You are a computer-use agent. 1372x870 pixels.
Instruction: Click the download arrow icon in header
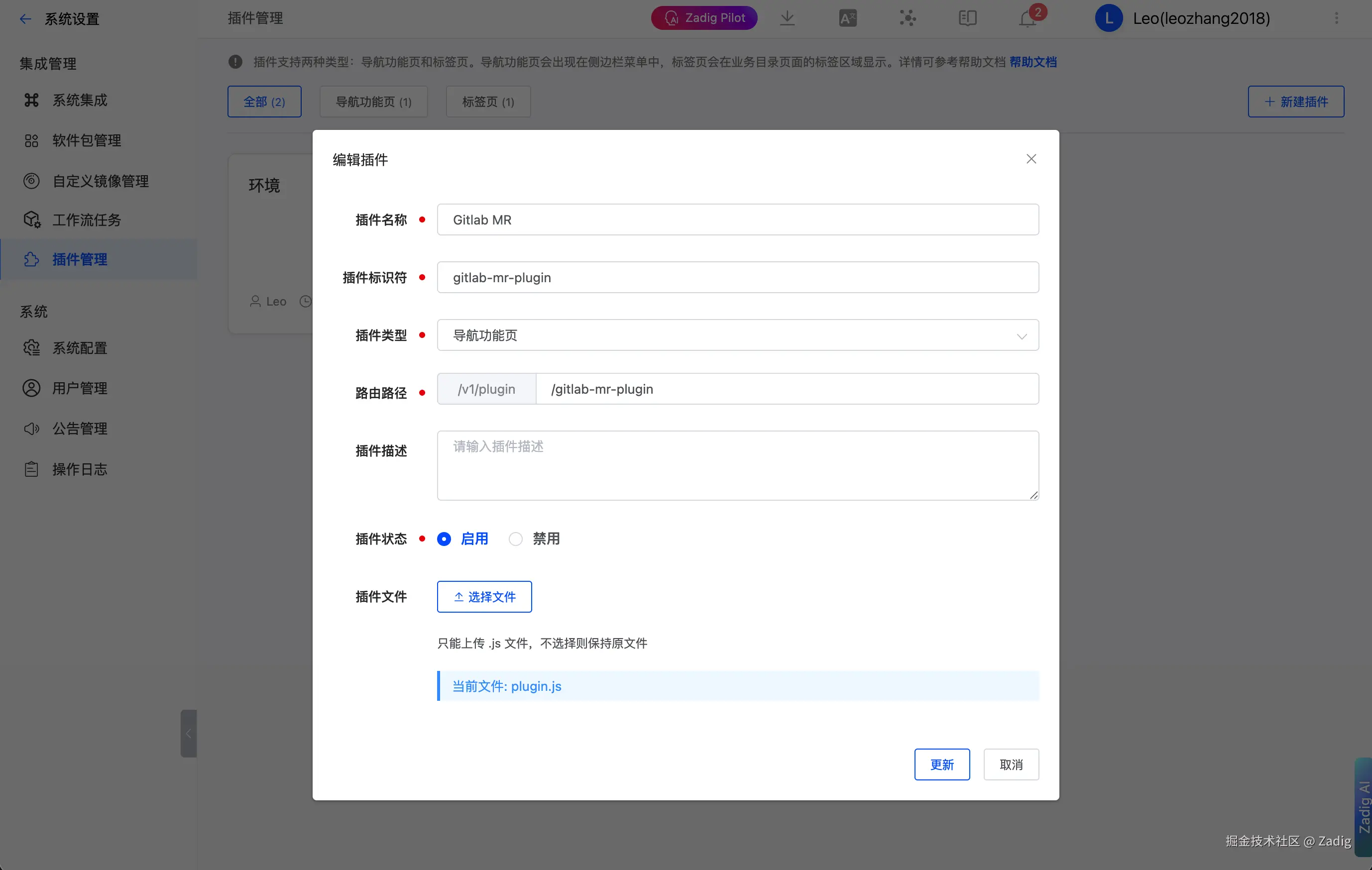click(x=787, y=18)
